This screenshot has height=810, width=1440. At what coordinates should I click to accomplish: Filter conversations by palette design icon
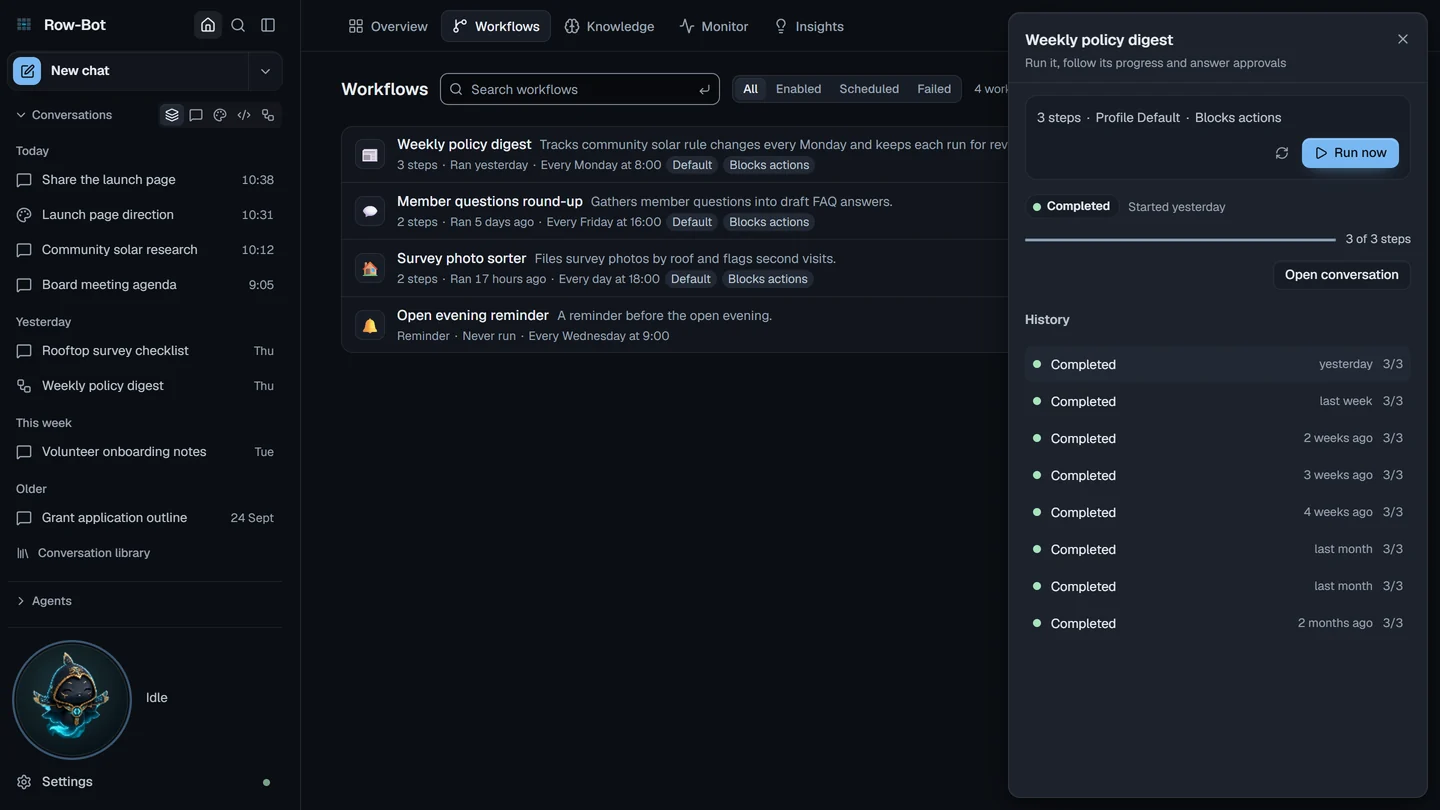[220, 115]
